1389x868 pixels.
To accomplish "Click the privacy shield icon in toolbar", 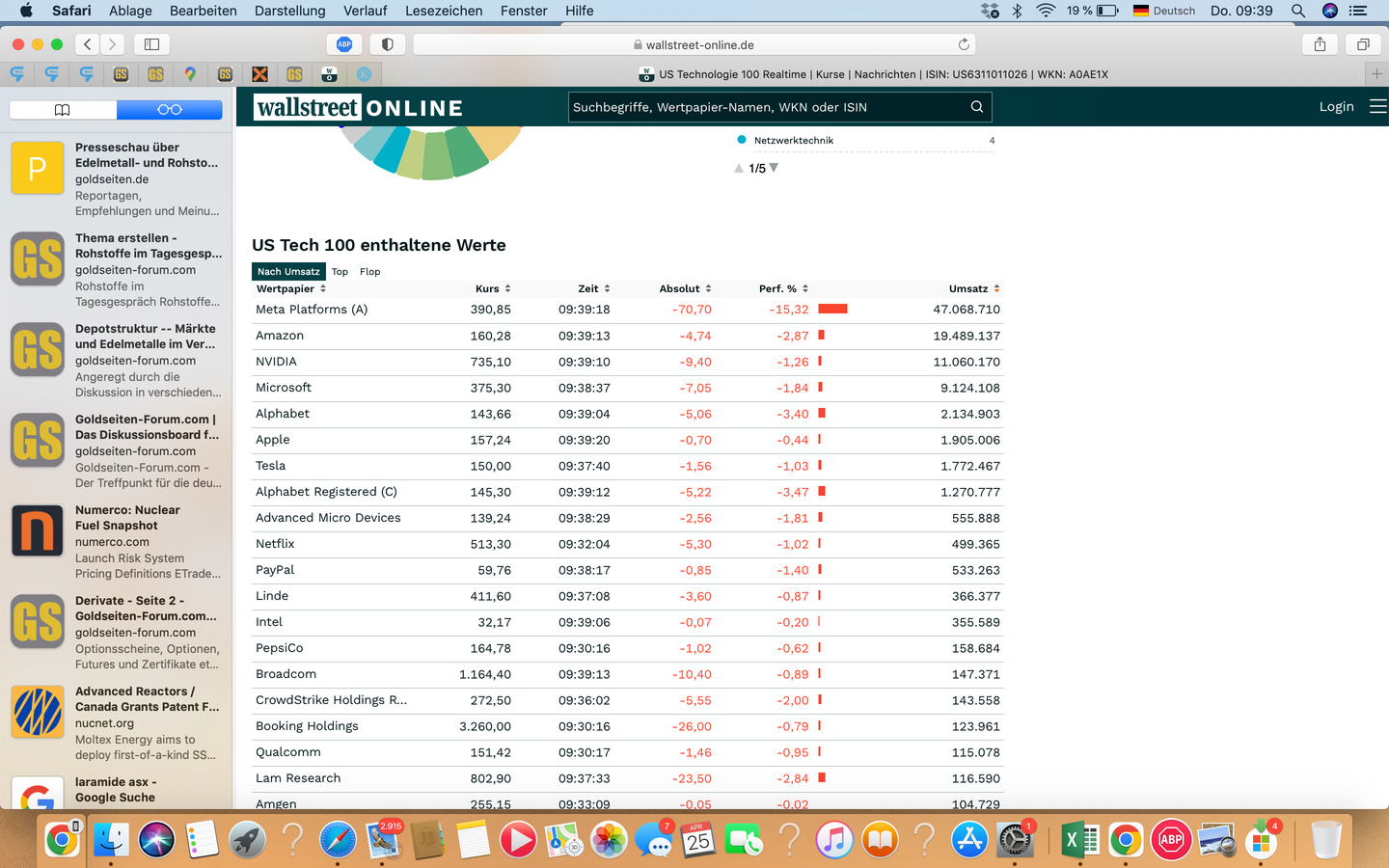I will (387, 44).
